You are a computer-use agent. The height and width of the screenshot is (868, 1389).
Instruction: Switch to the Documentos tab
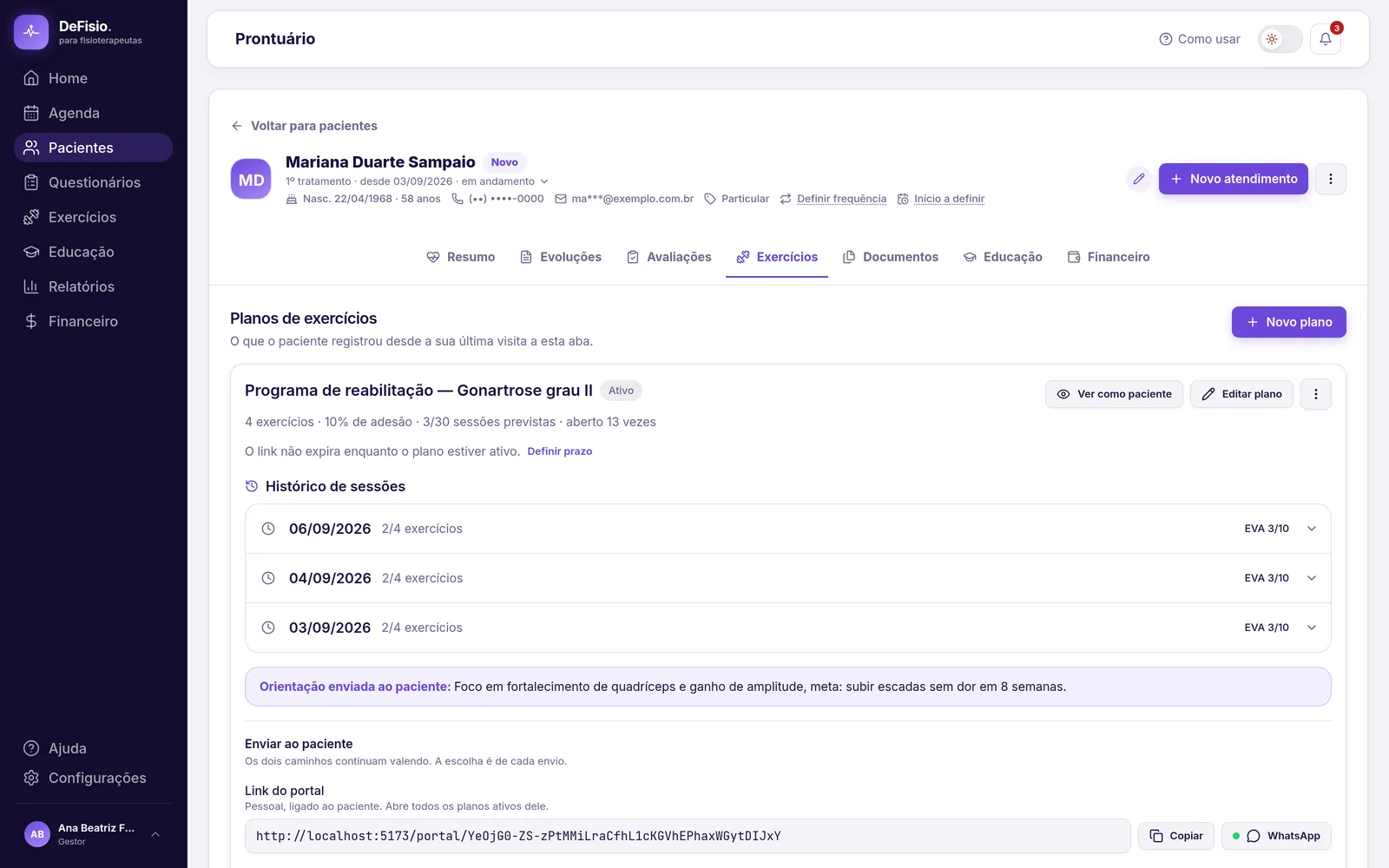891,257
